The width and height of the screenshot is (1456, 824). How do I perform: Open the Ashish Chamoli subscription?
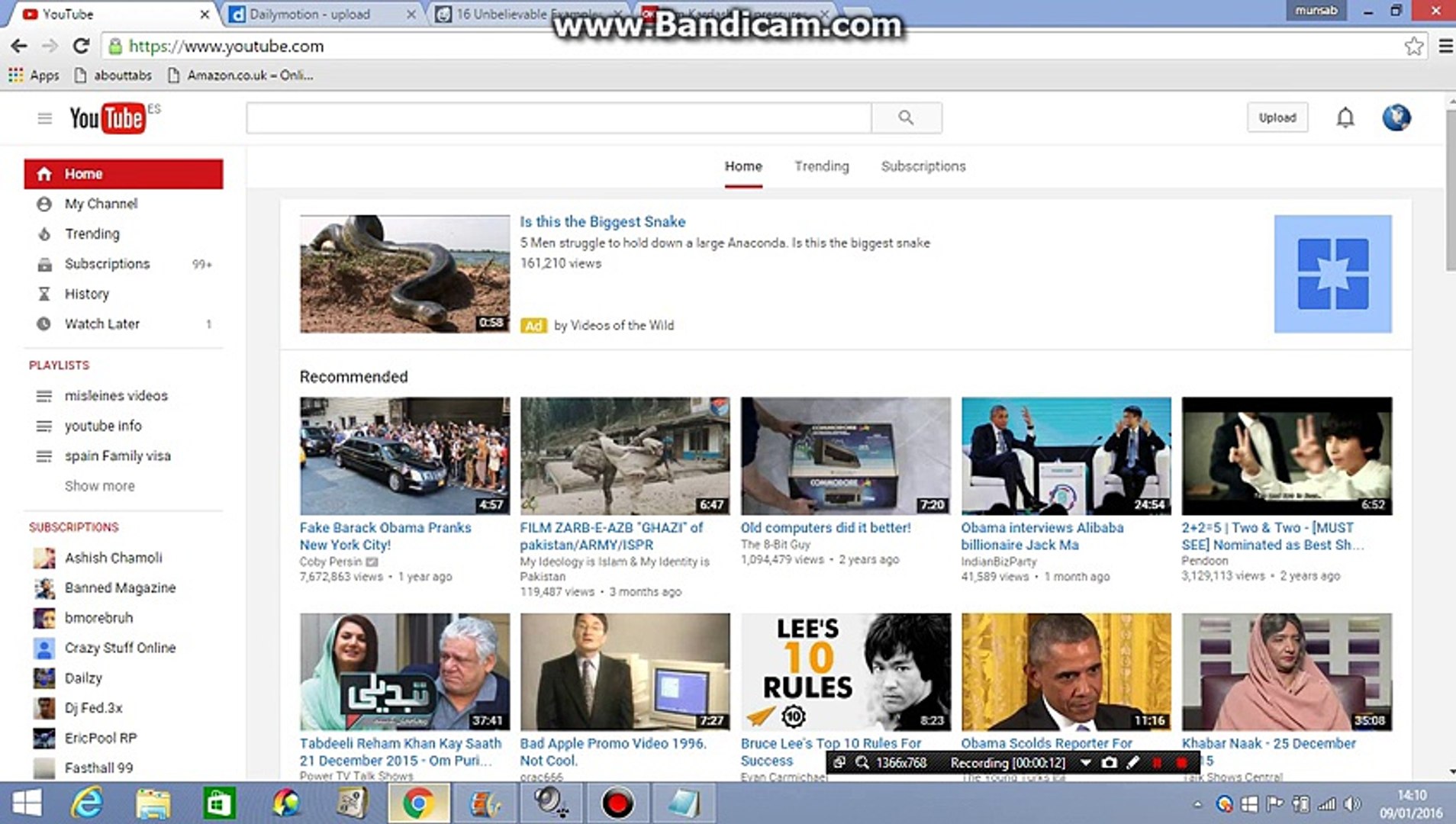113,558
